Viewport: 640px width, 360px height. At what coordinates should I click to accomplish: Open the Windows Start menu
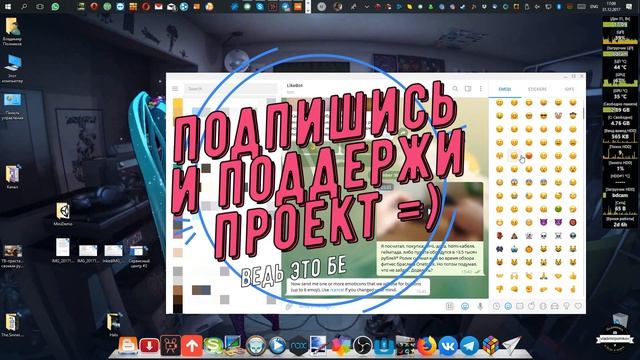tap(8, 6)
